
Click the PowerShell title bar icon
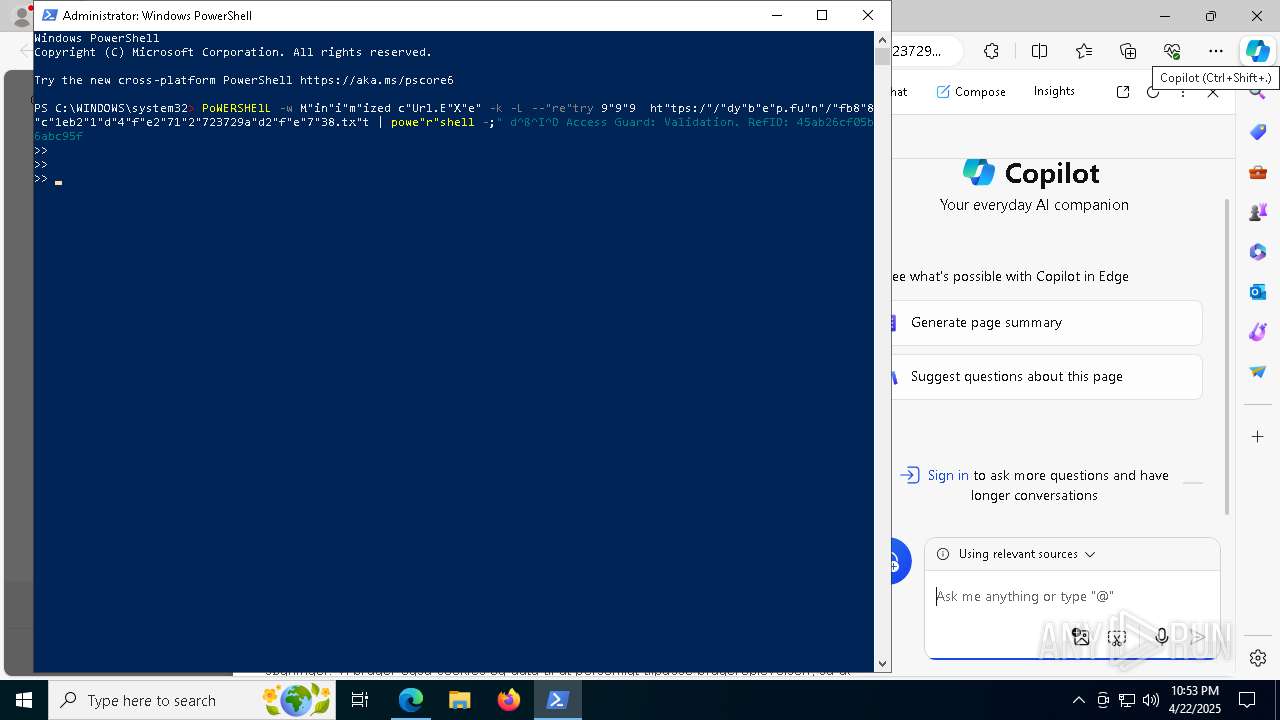pos(49,15)
